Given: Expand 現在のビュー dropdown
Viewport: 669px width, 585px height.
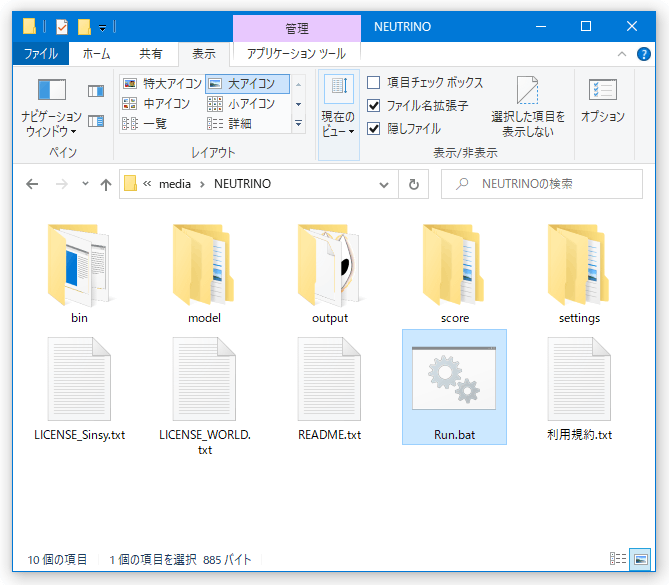Looking at the screenshot, I should (338, 115).
